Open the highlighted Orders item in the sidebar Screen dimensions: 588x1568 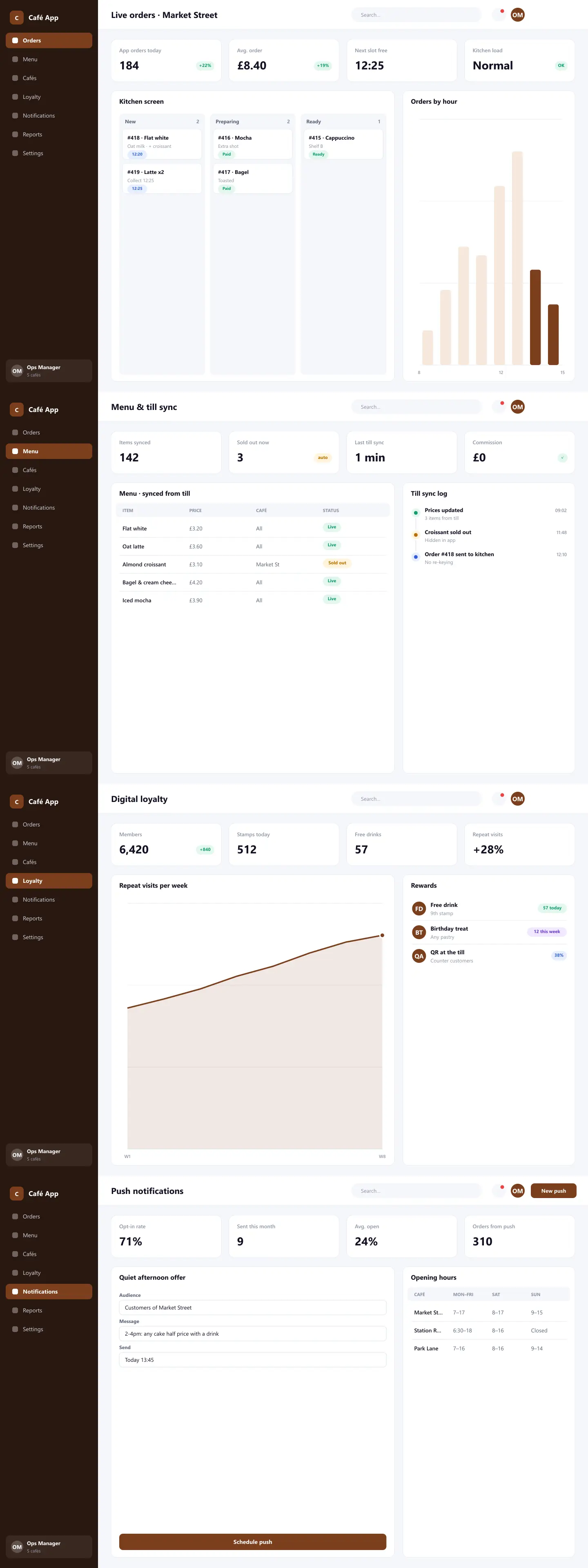[49, 40]
